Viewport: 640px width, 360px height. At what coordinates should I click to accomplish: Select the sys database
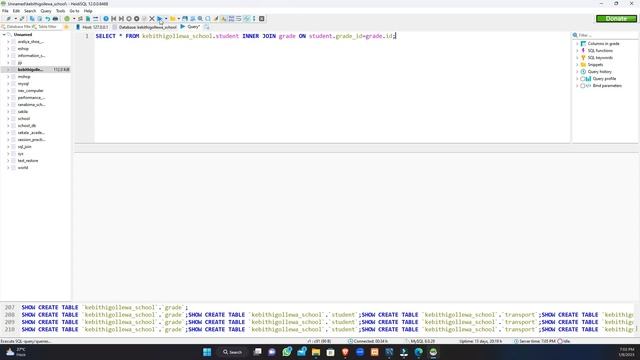click(20, 154)
